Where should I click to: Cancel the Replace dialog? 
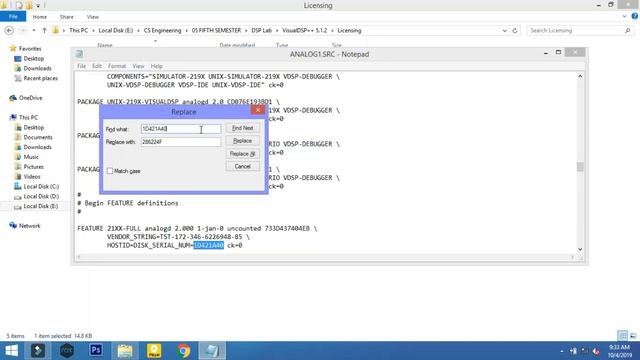coord(242,167)
